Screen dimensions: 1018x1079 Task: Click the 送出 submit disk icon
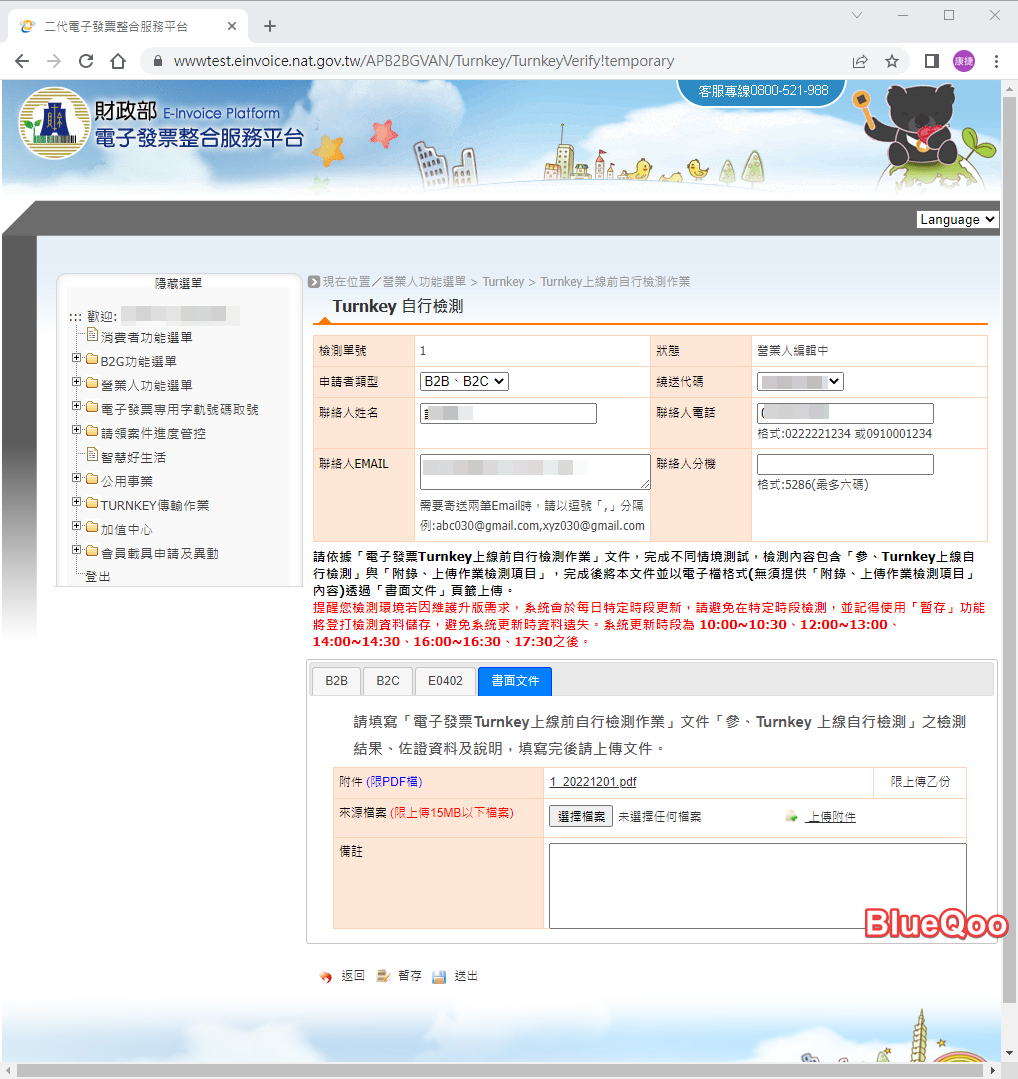point(439,976)
